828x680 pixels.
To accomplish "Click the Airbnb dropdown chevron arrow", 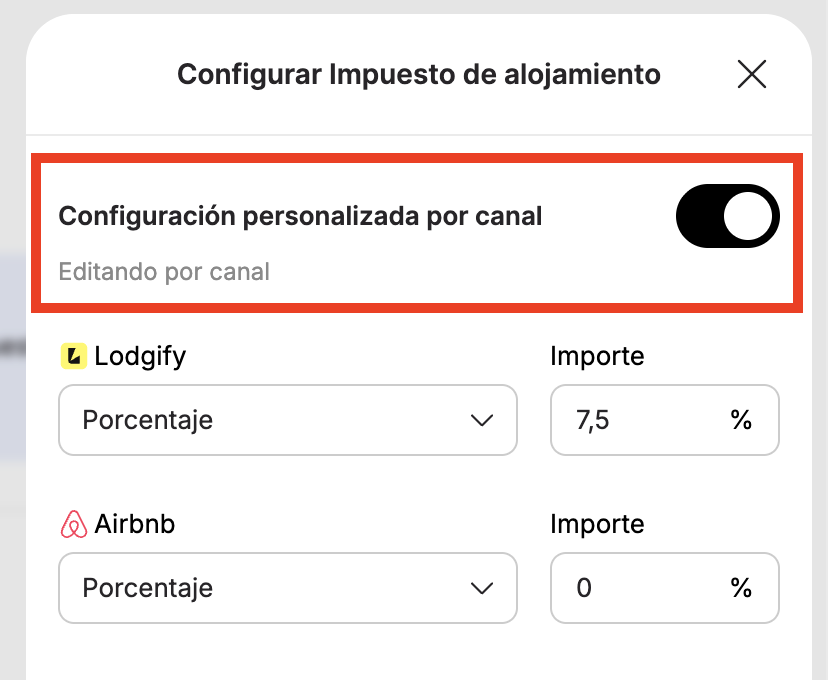I will pos(482,588).
